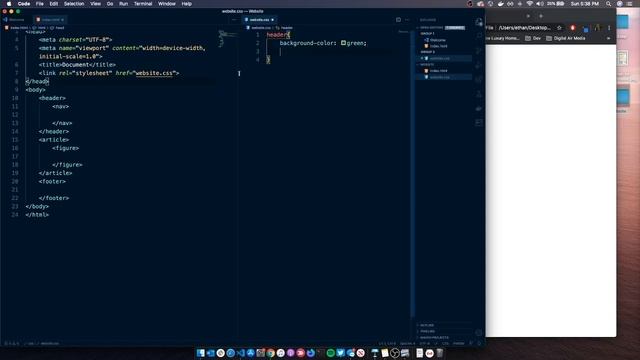640x360 pixels.
Task: Open Welcome in Open Editors list
Action: click(x=438, y=40)
